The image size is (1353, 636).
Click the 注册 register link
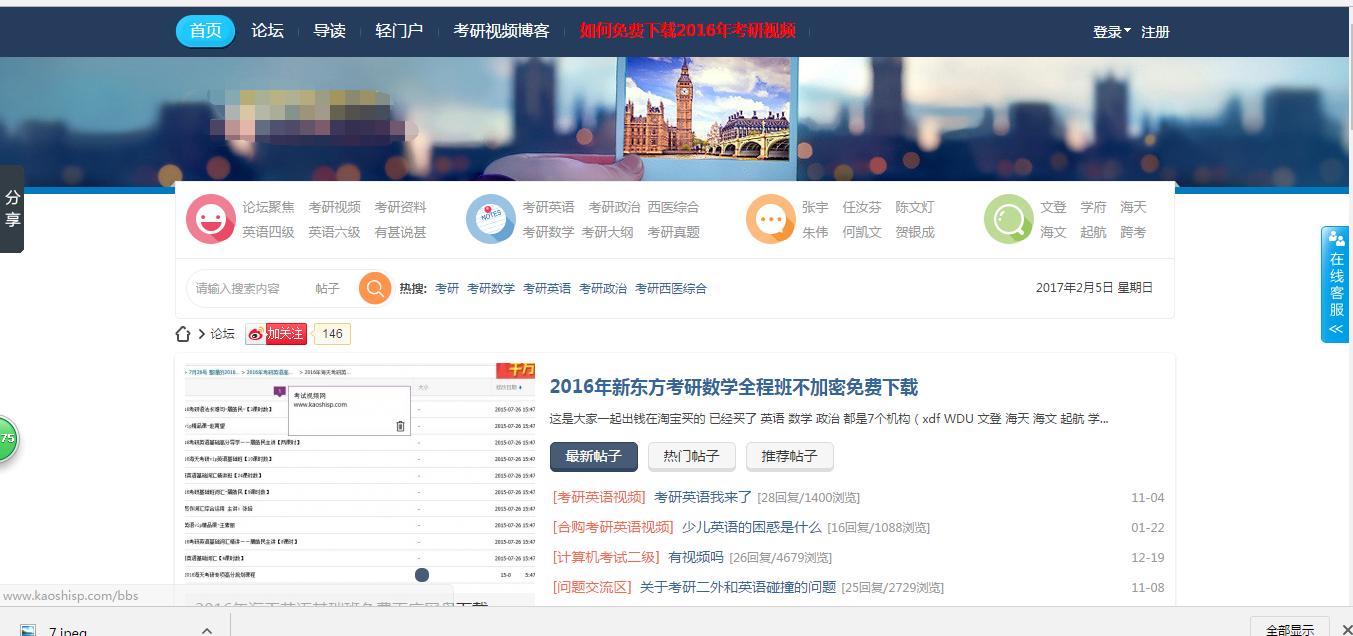coord(1155,31)
